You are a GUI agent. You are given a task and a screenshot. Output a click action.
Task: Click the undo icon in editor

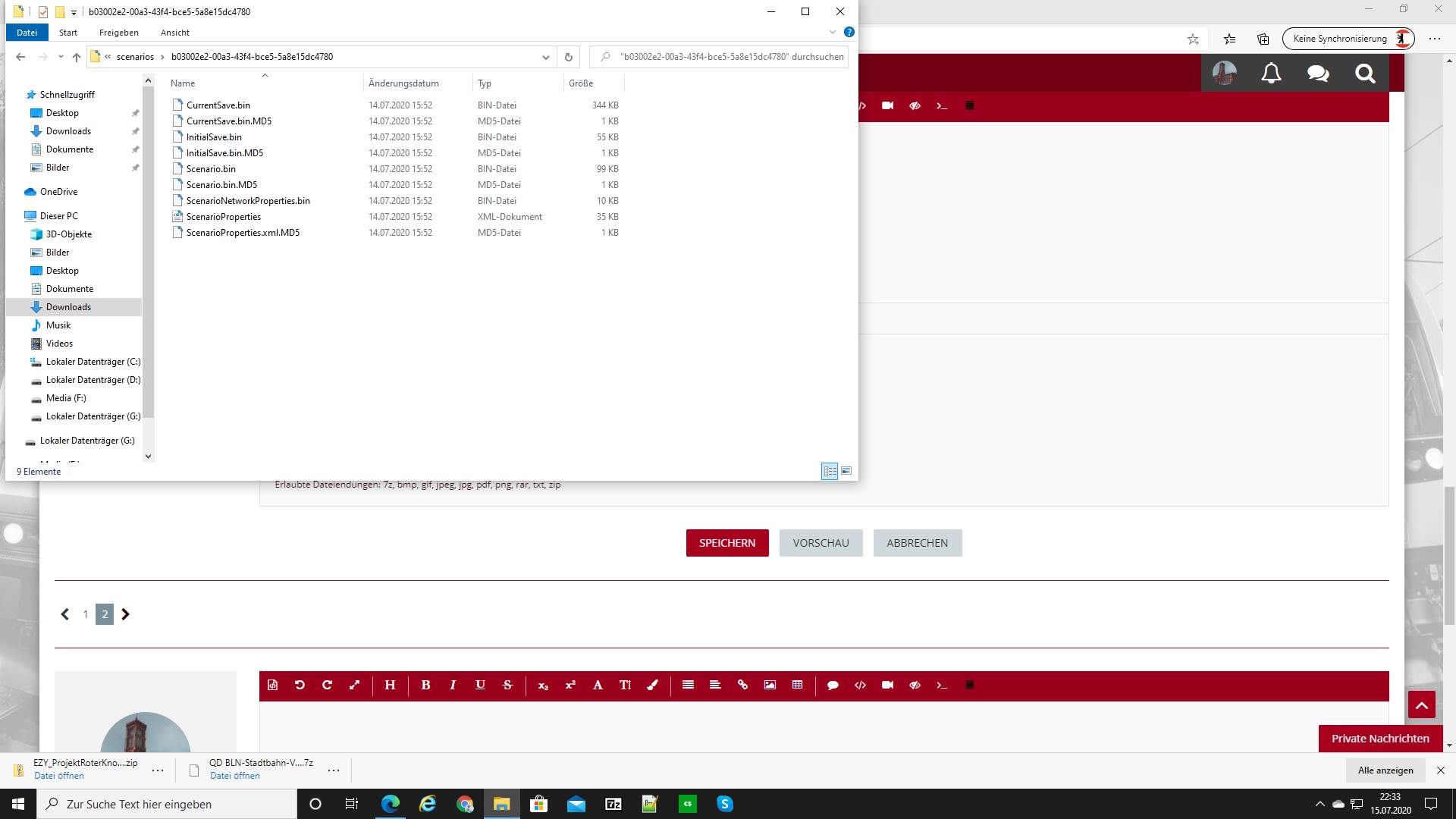(300, 685)
